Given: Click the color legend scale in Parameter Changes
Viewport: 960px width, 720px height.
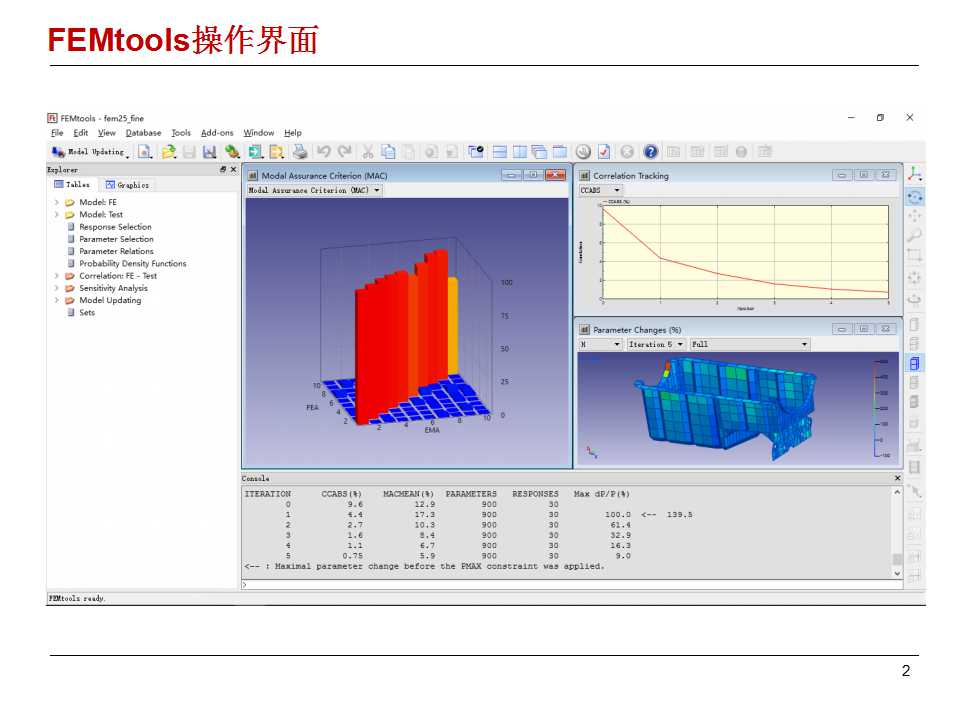Looking at the screenshot, I should pos(881,408).
